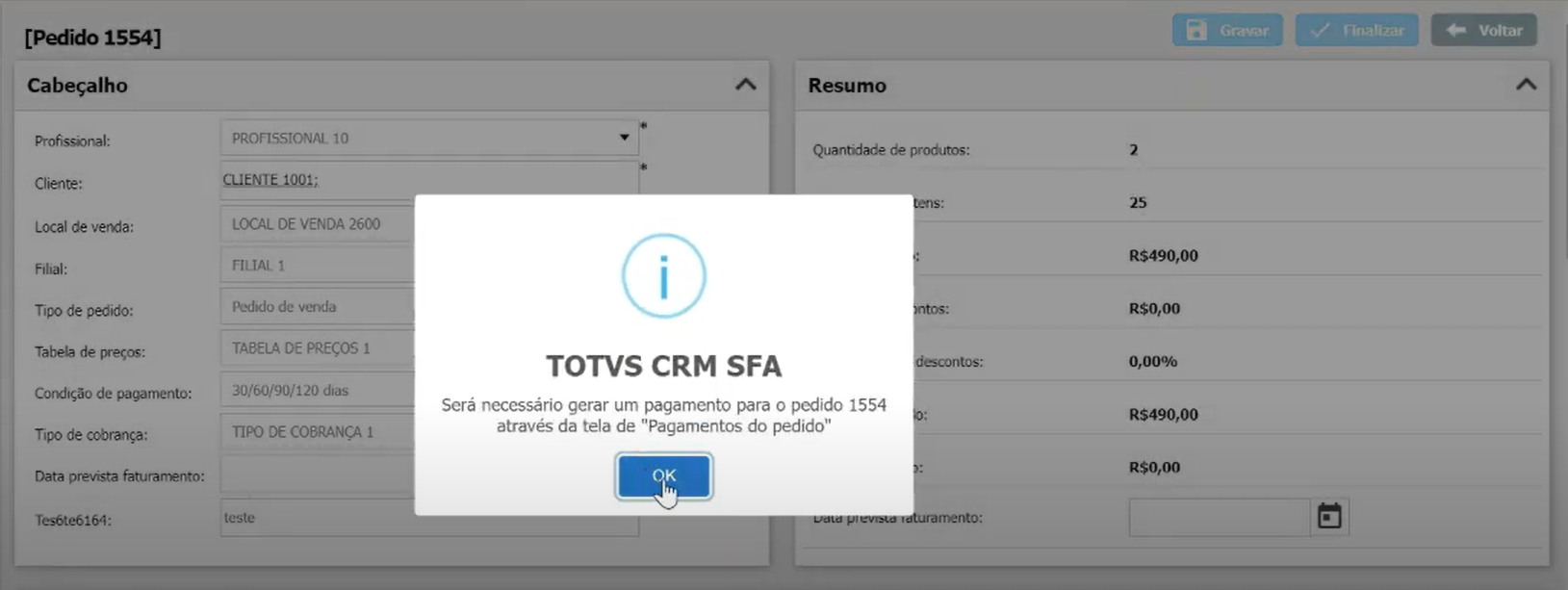Click the Resumo Data prevista faturamento input
Image resolution: width=1568 pixels, height=590 pixels.
[1220, 517]
